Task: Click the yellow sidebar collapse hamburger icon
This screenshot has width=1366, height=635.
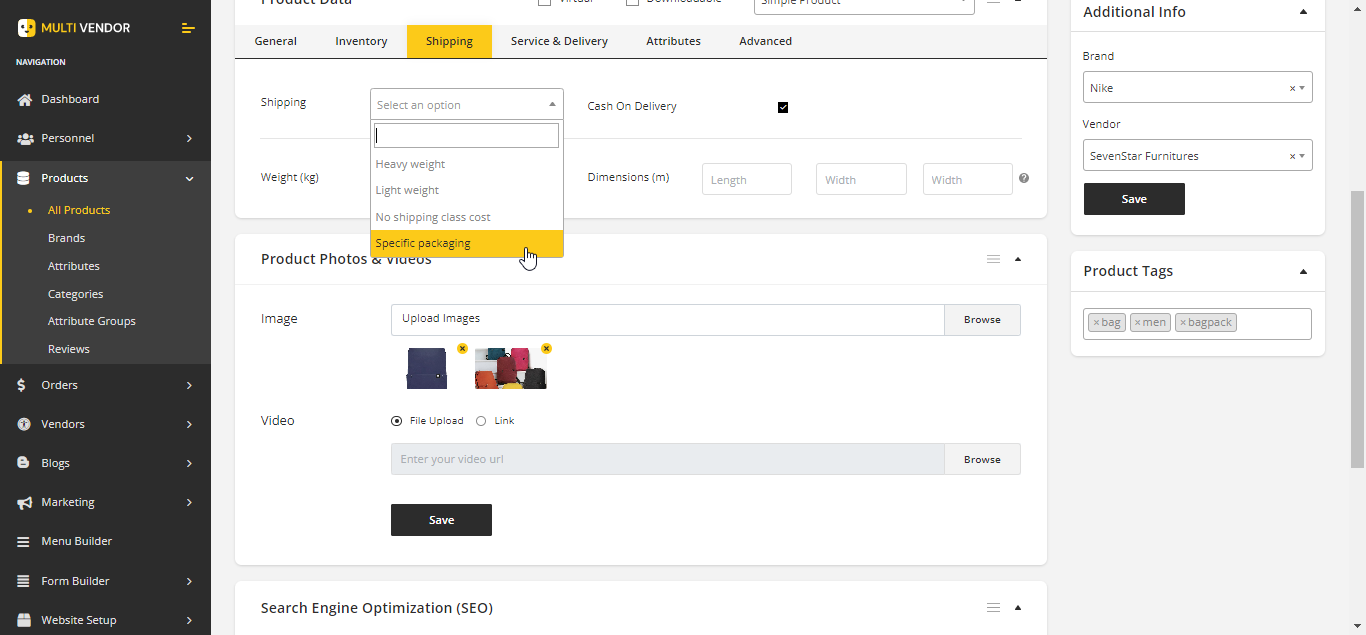Action: (188, 28)
